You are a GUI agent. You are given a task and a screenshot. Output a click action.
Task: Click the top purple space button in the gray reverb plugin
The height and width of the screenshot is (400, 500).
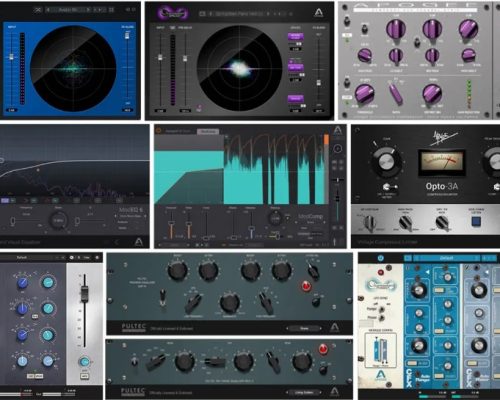click(295, 36)
